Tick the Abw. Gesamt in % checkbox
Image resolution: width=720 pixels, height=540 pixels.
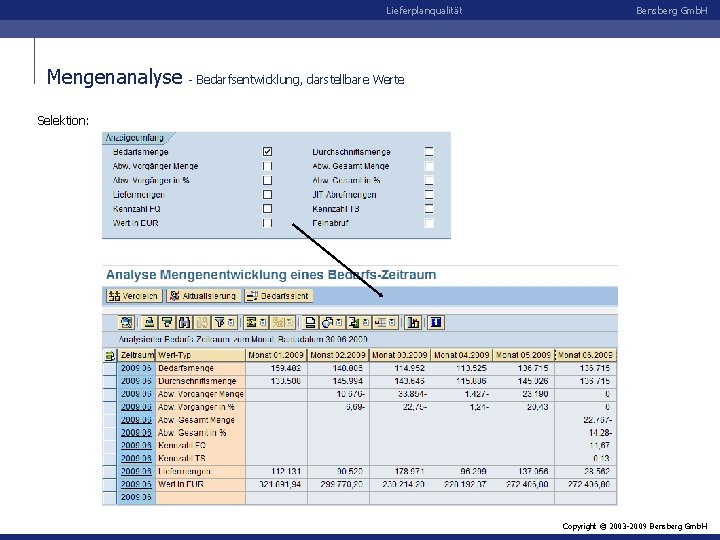click(429, 180)
